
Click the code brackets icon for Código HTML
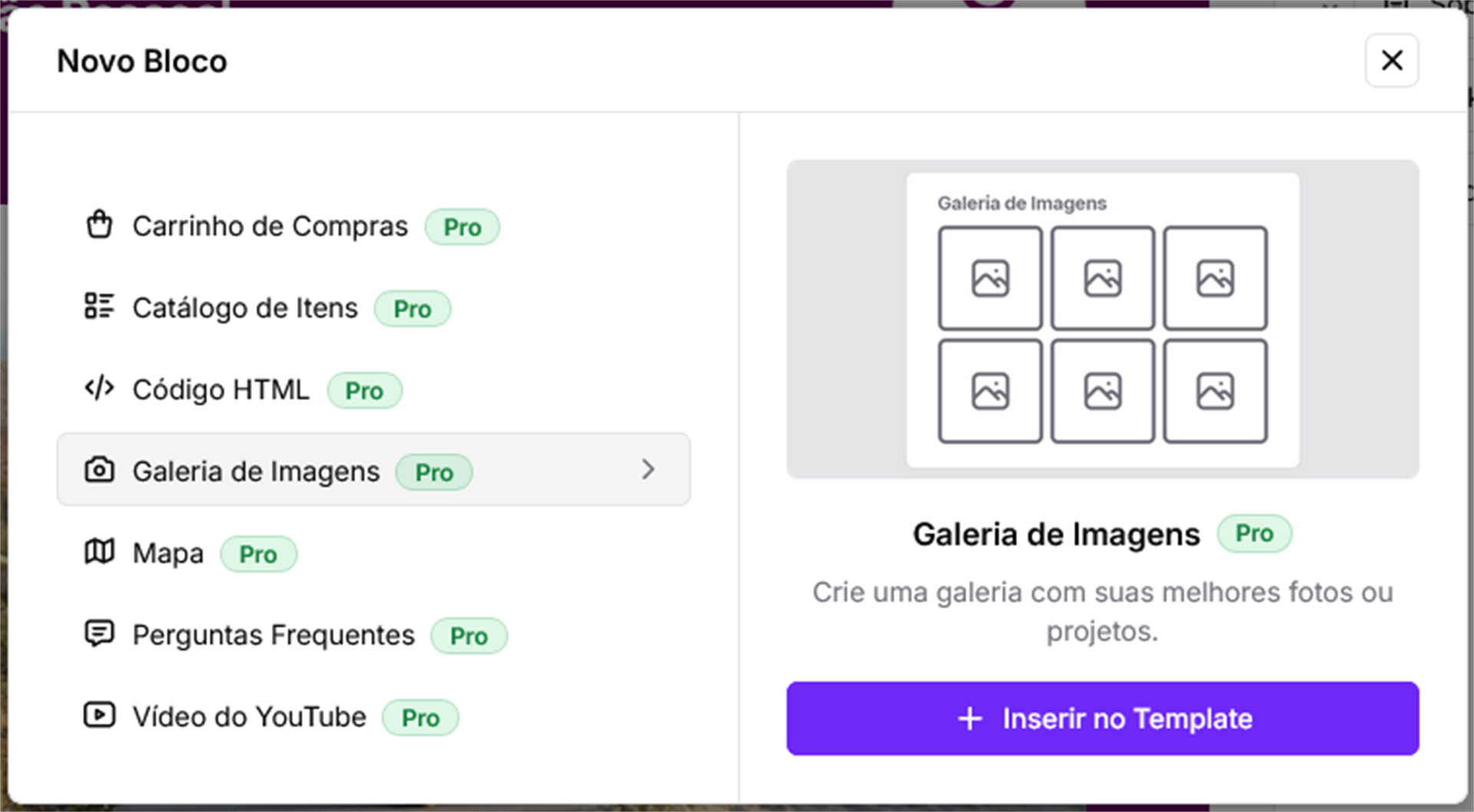pos(99,388)
